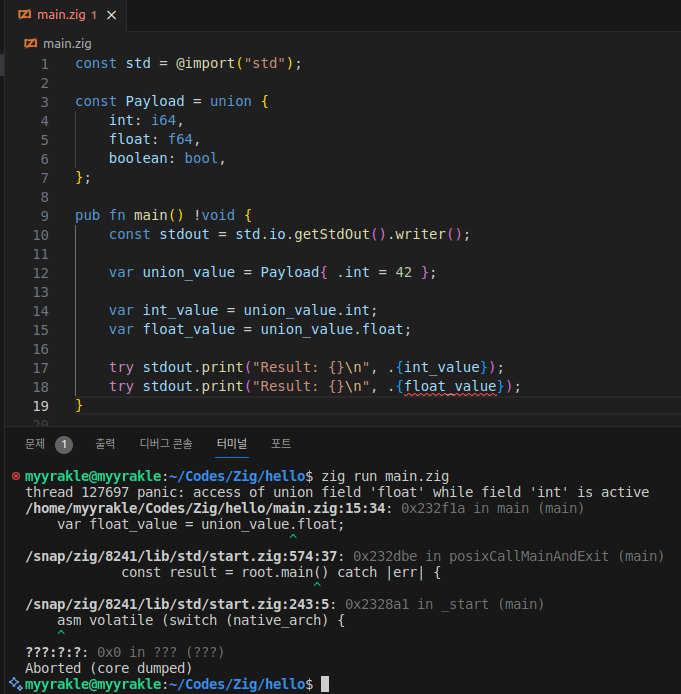Show the 포트 panel tab
The image size is (681, 694).
coord(281,444)
